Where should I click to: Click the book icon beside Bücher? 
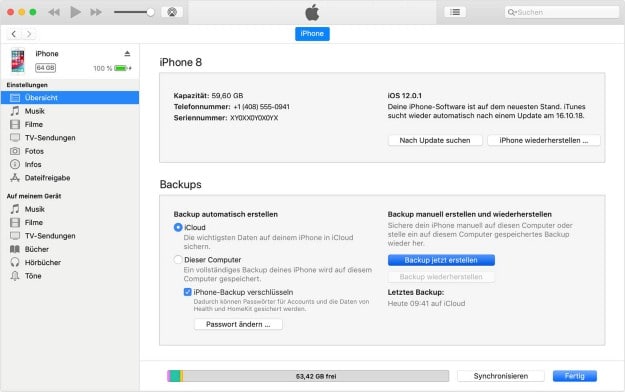tap(15, 249)
